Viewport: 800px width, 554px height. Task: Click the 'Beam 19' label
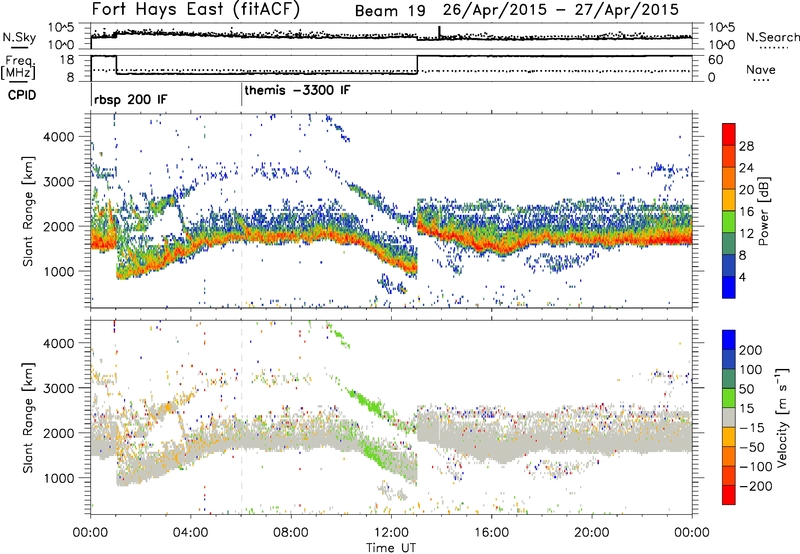(390, 11)
